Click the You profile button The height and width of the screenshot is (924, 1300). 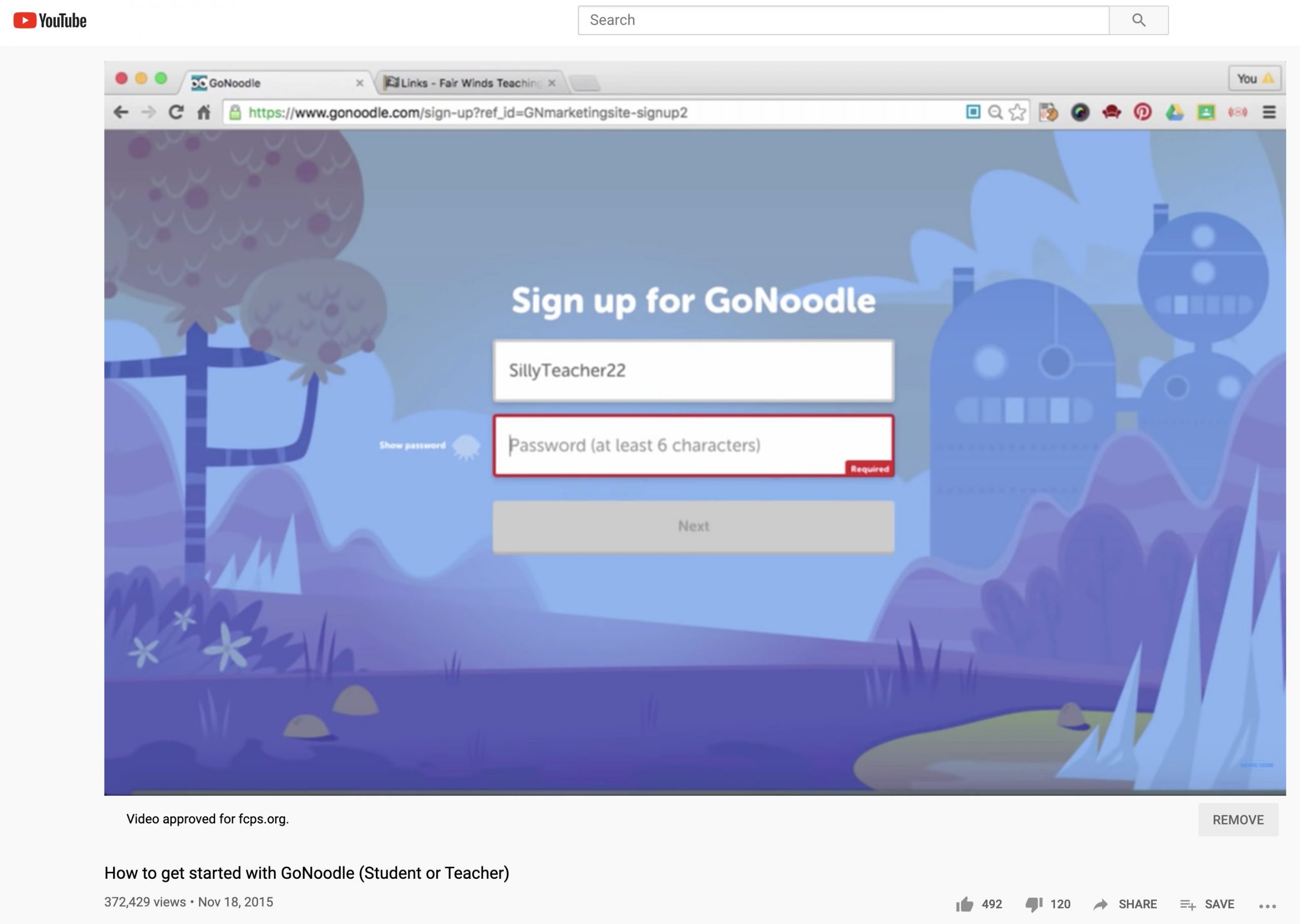click(1254, 79)
